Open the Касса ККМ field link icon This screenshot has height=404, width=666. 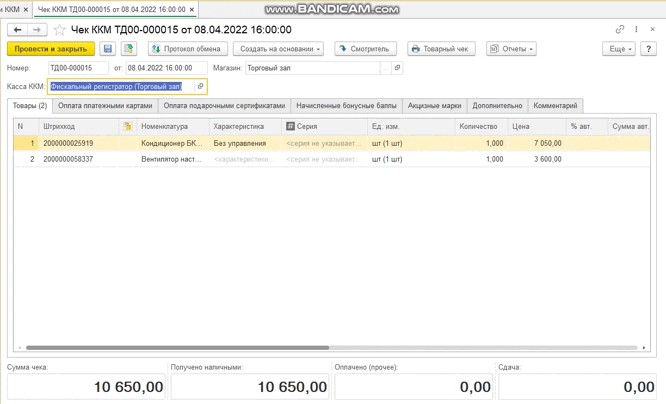[x=200, y=86]
